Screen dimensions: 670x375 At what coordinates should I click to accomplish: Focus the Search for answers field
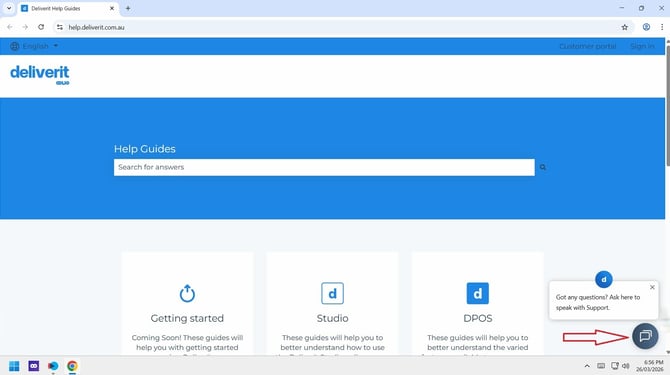pos(324,167)
